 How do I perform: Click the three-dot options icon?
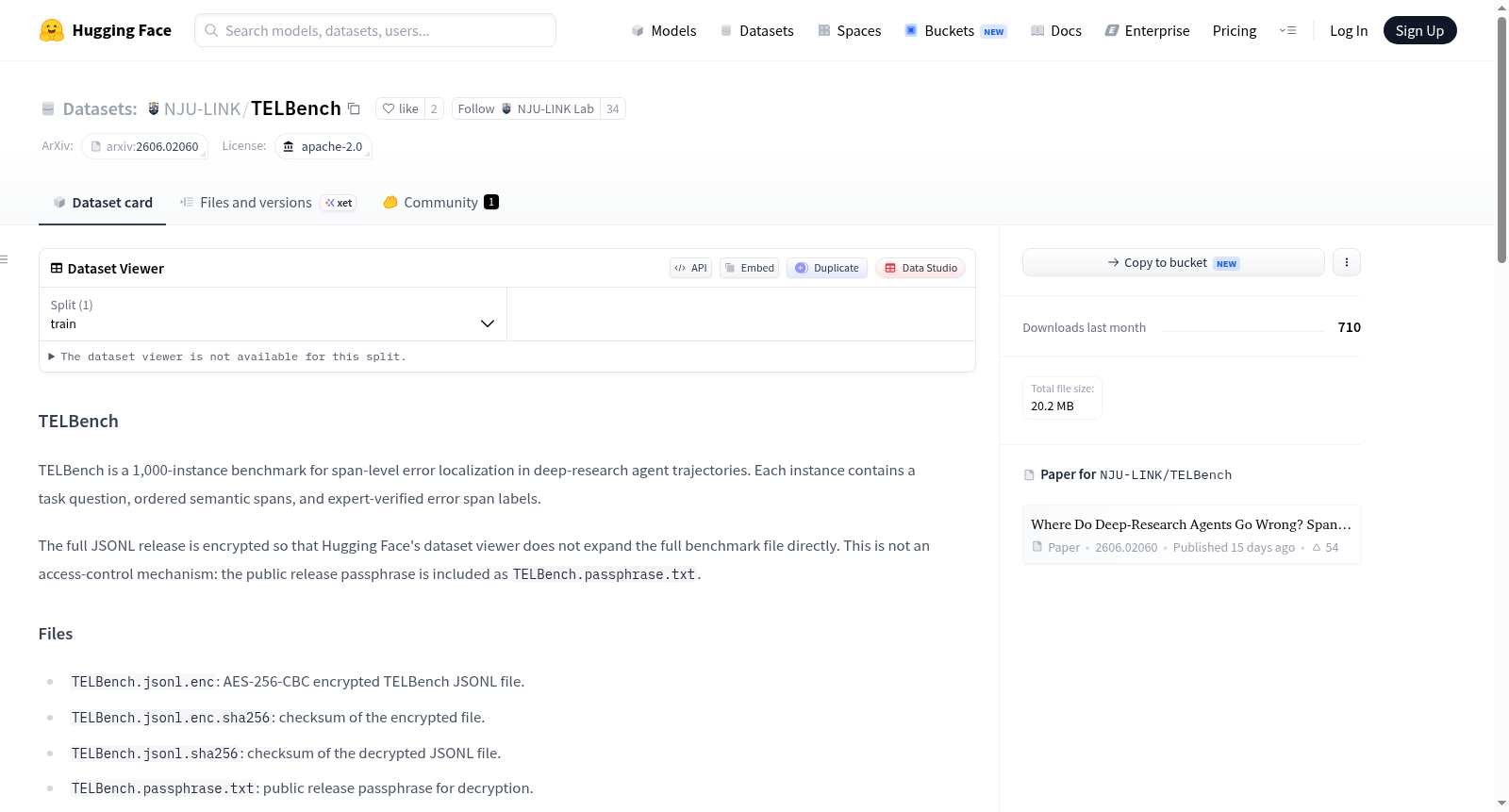(x=1347, y=262)
